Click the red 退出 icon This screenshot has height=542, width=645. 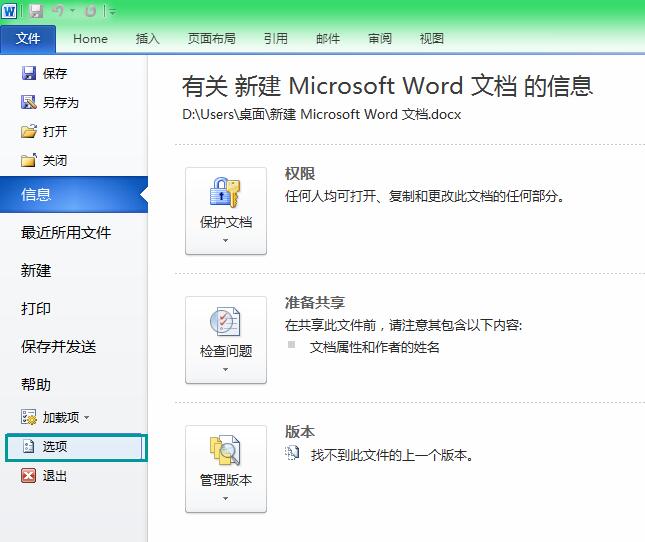(29, 476)
